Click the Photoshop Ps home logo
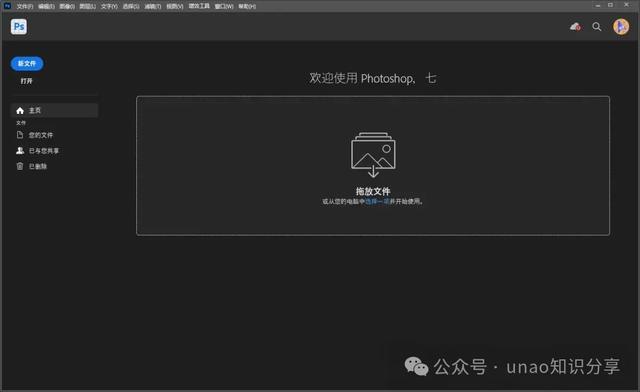The width and height of the screenshot is (640, 392). click(x=19, y=27)
